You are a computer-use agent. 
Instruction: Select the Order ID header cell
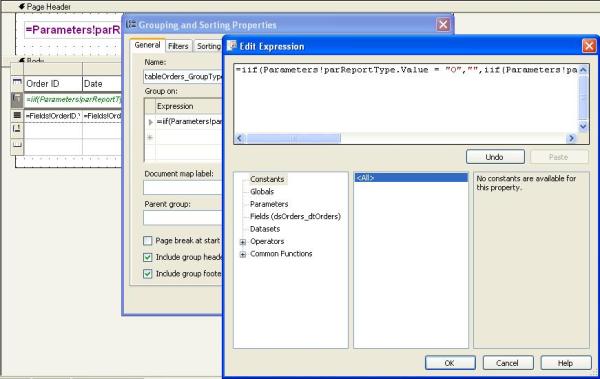(53, 83)
